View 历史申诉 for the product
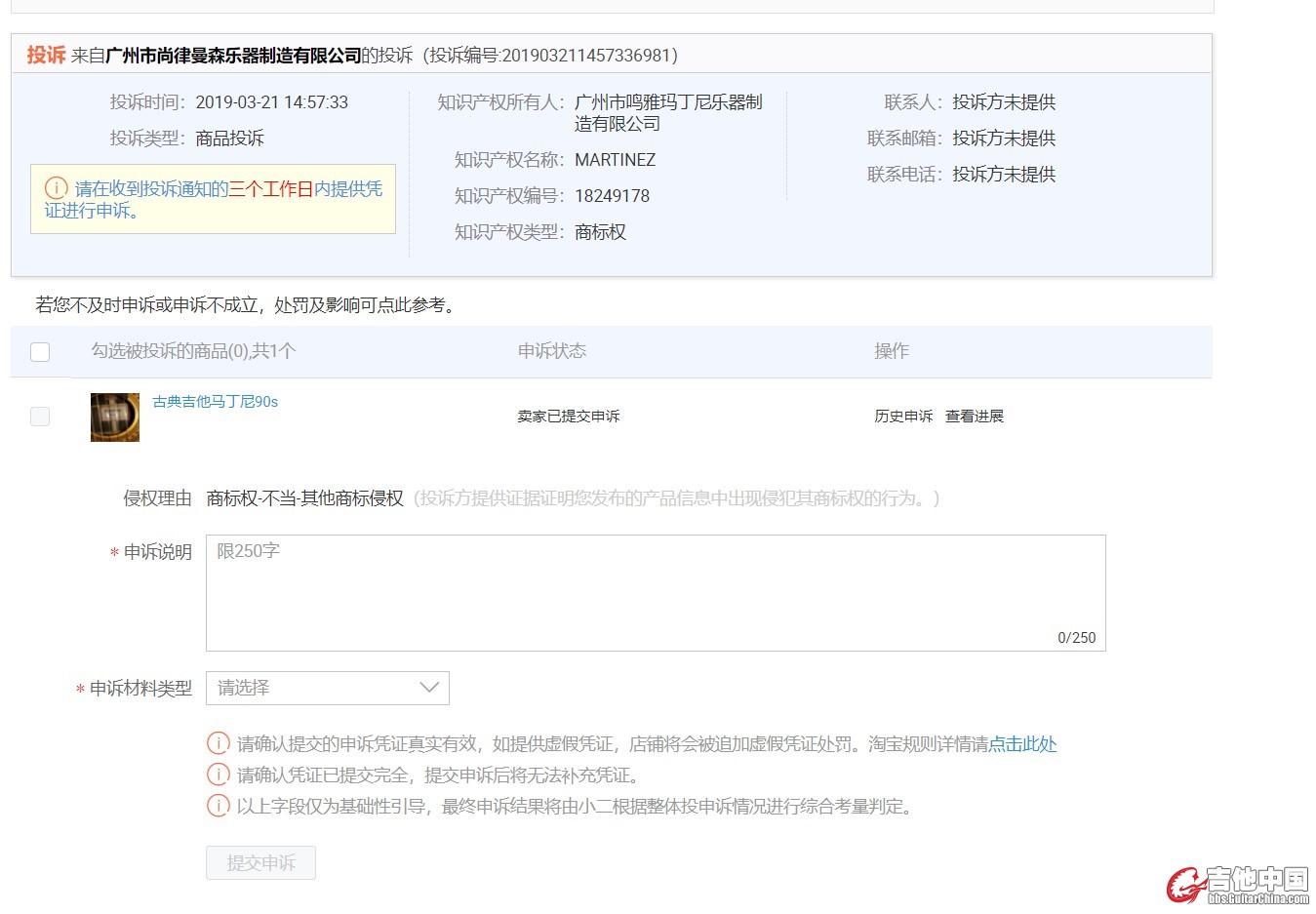Screen dimensions: 1316x914 point(903,417)
